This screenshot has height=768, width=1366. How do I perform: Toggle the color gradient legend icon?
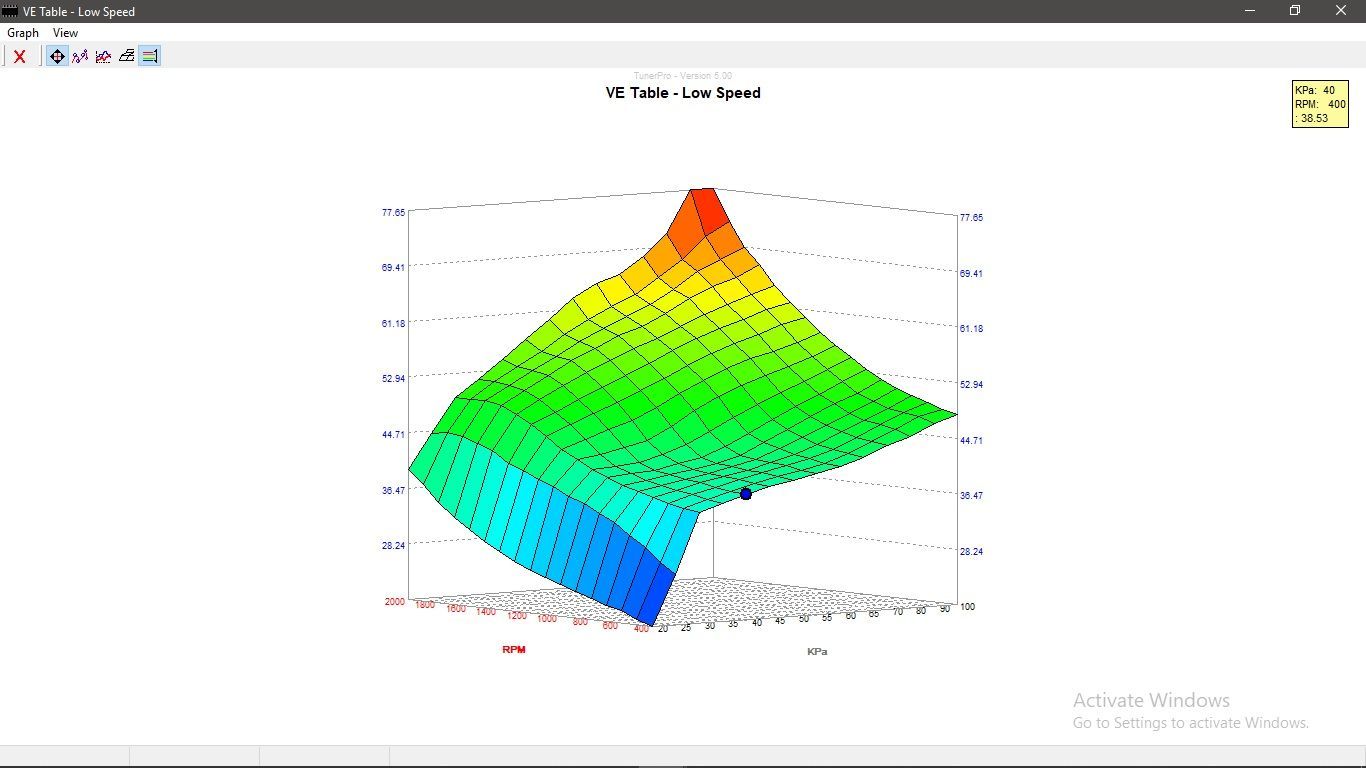149,57
